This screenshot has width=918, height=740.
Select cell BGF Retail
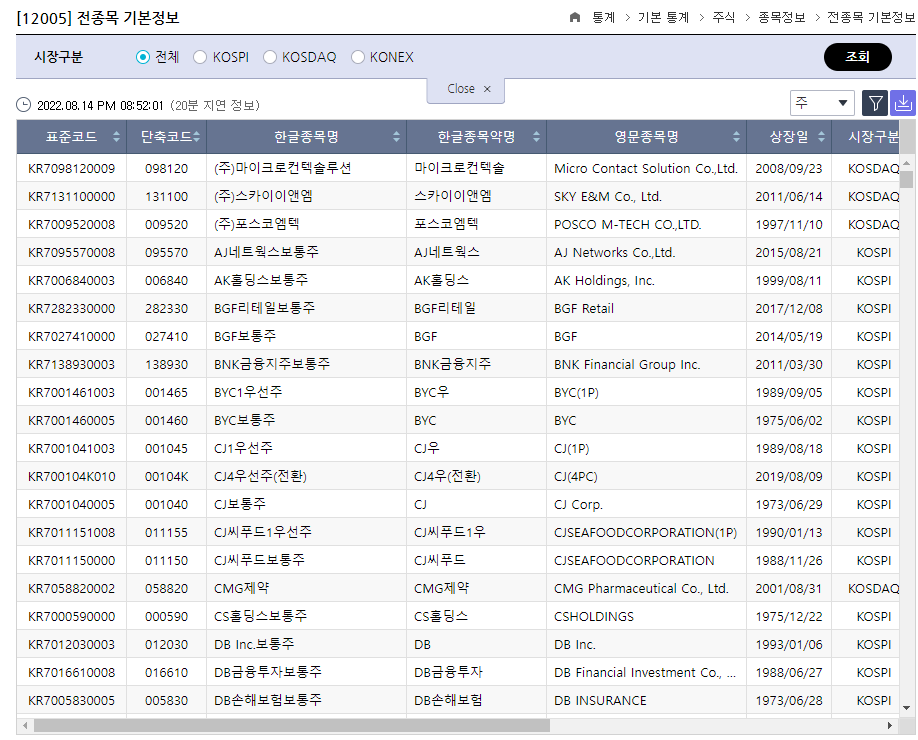click(x=646, y=309)
